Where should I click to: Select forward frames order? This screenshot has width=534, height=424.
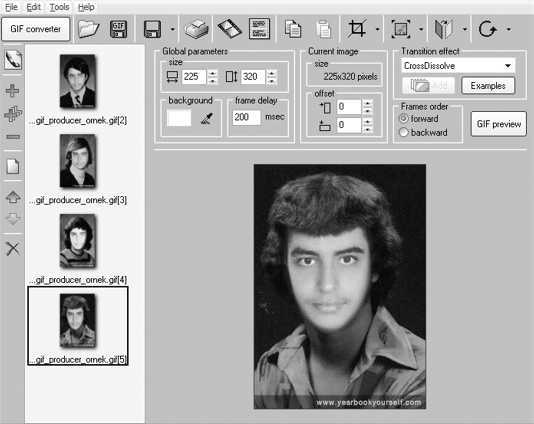coord(419,119)
